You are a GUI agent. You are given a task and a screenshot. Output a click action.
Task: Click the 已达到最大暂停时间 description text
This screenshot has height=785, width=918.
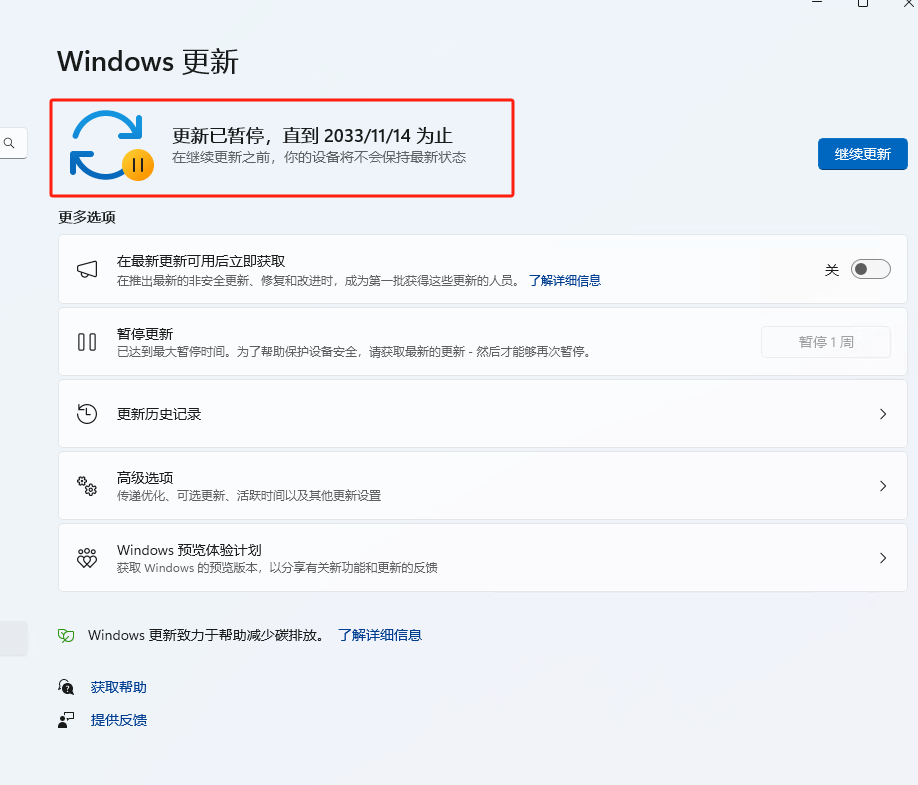(355, 352)
